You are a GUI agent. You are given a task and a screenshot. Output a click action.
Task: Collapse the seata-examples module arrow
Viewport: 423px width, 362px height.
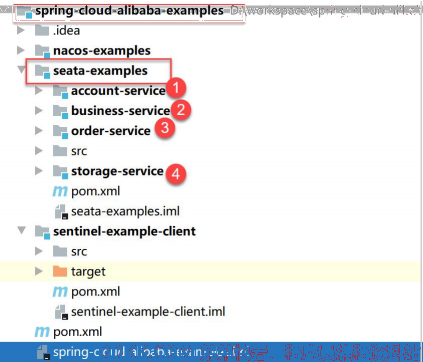(21, 70)
